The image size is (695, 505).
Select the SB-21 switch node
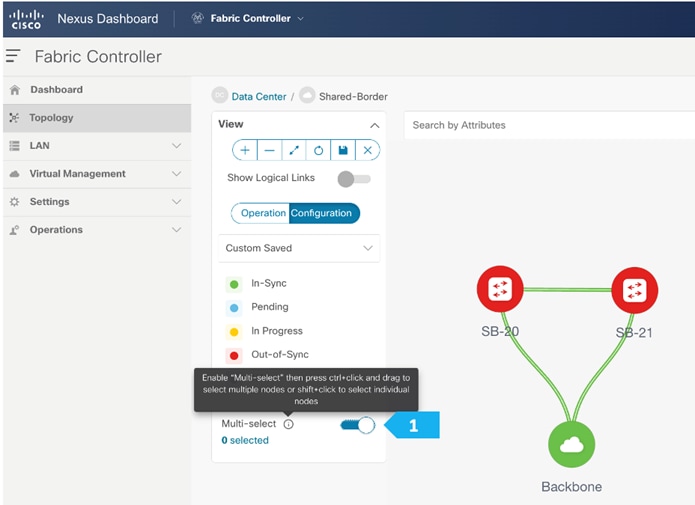(x=634, y=290)
